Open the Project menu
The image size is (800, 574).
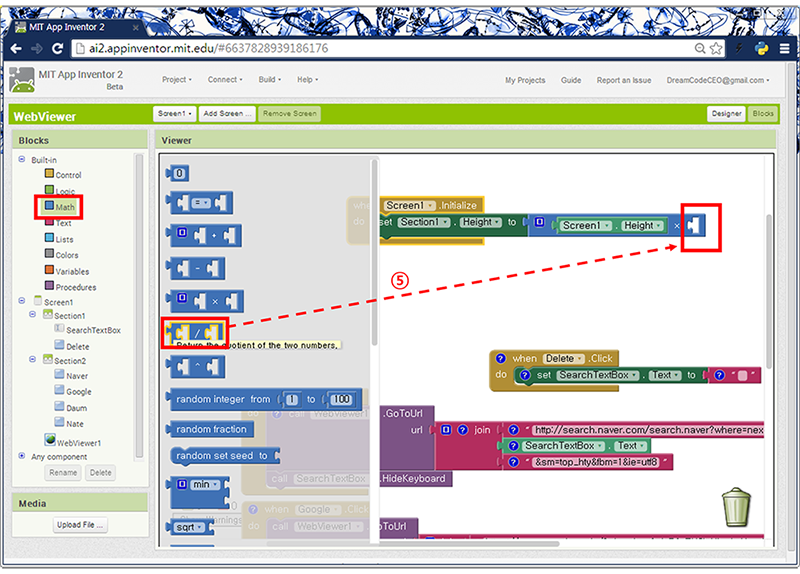tap(177, 80)
